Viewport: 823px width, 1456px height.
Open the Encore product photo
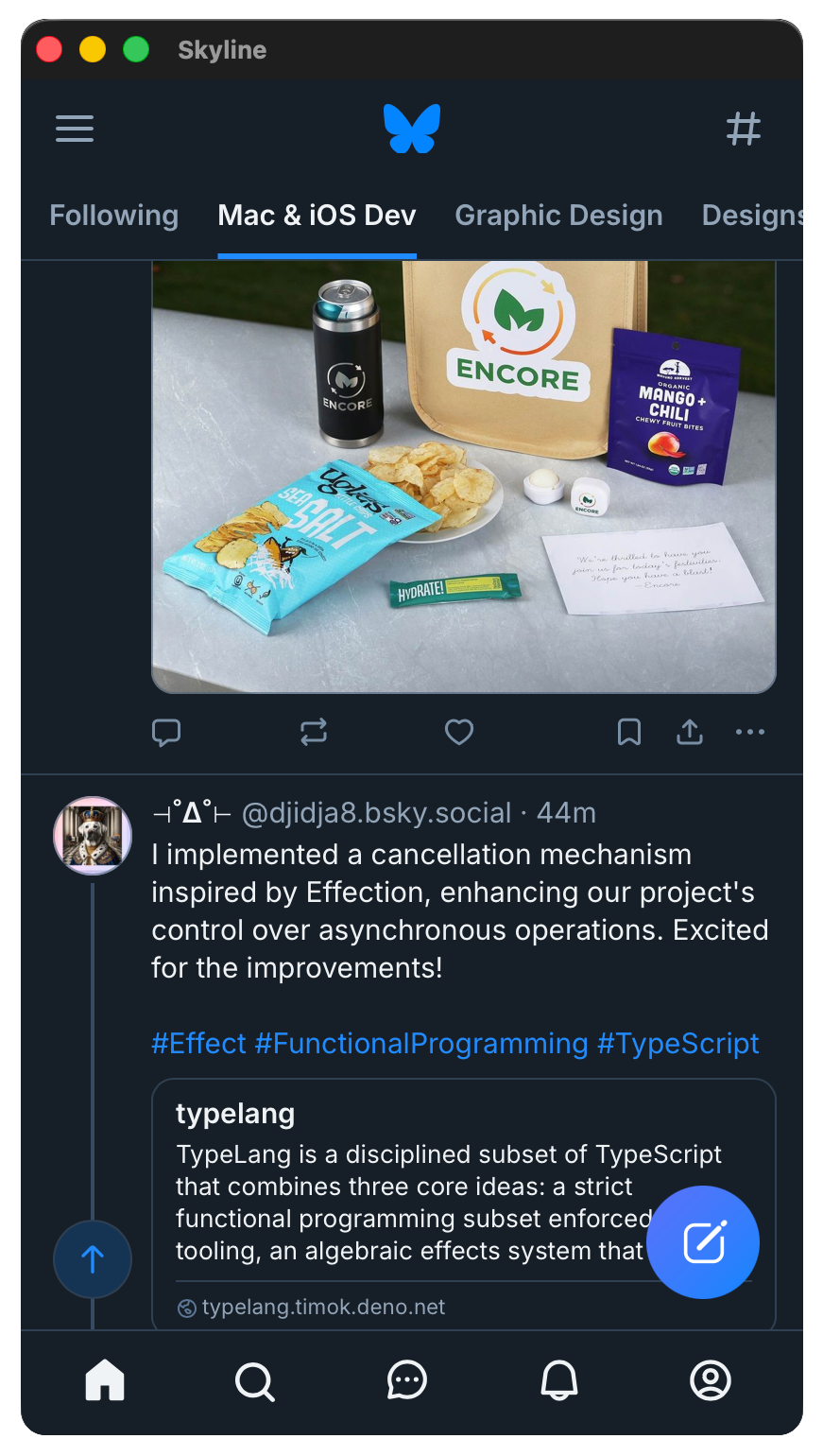coord(464,477)
